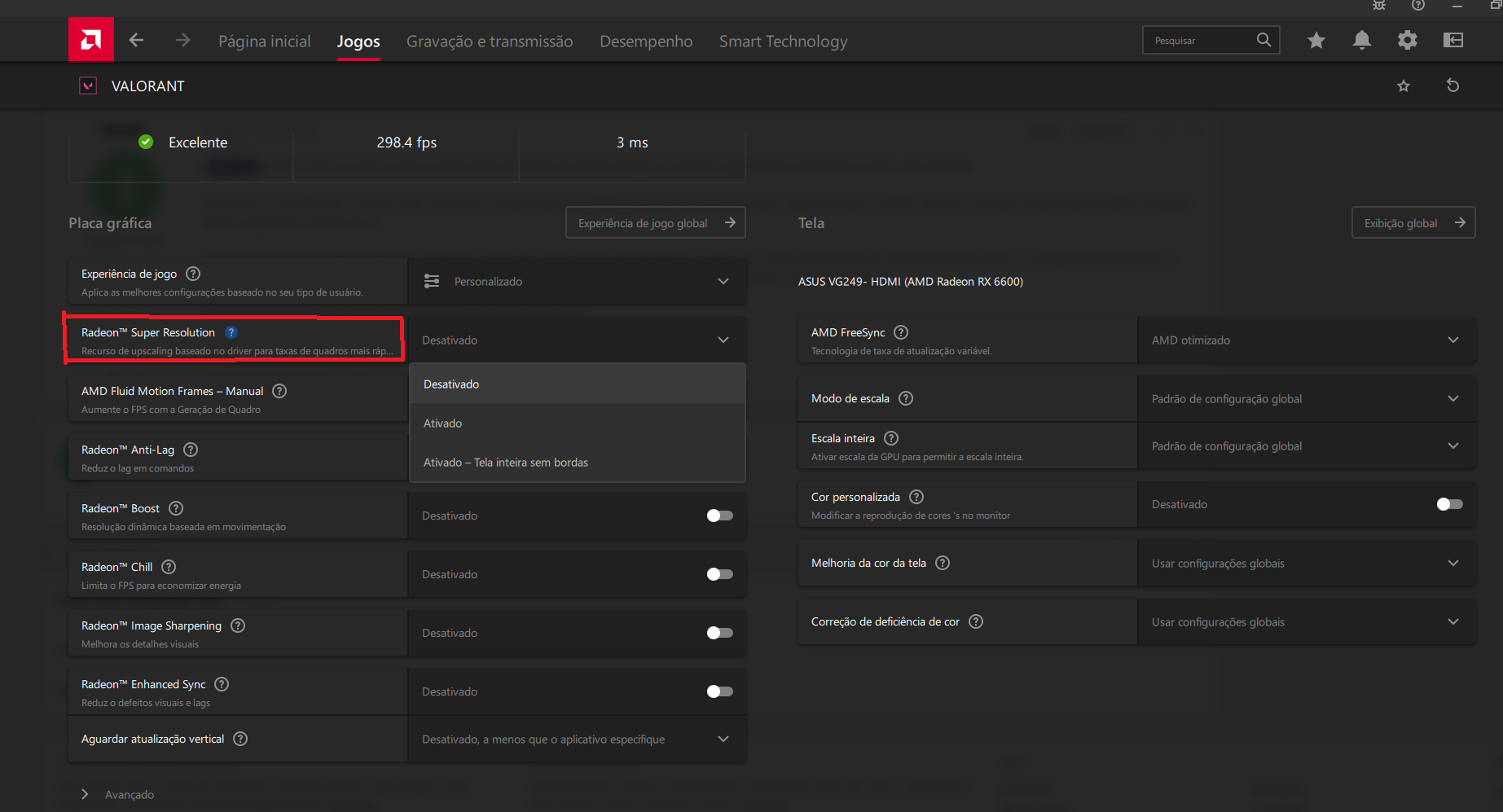Show help for Aguardar atualização vertical
The height and width of the screenshot is (812, 1503).
point(240,739)
